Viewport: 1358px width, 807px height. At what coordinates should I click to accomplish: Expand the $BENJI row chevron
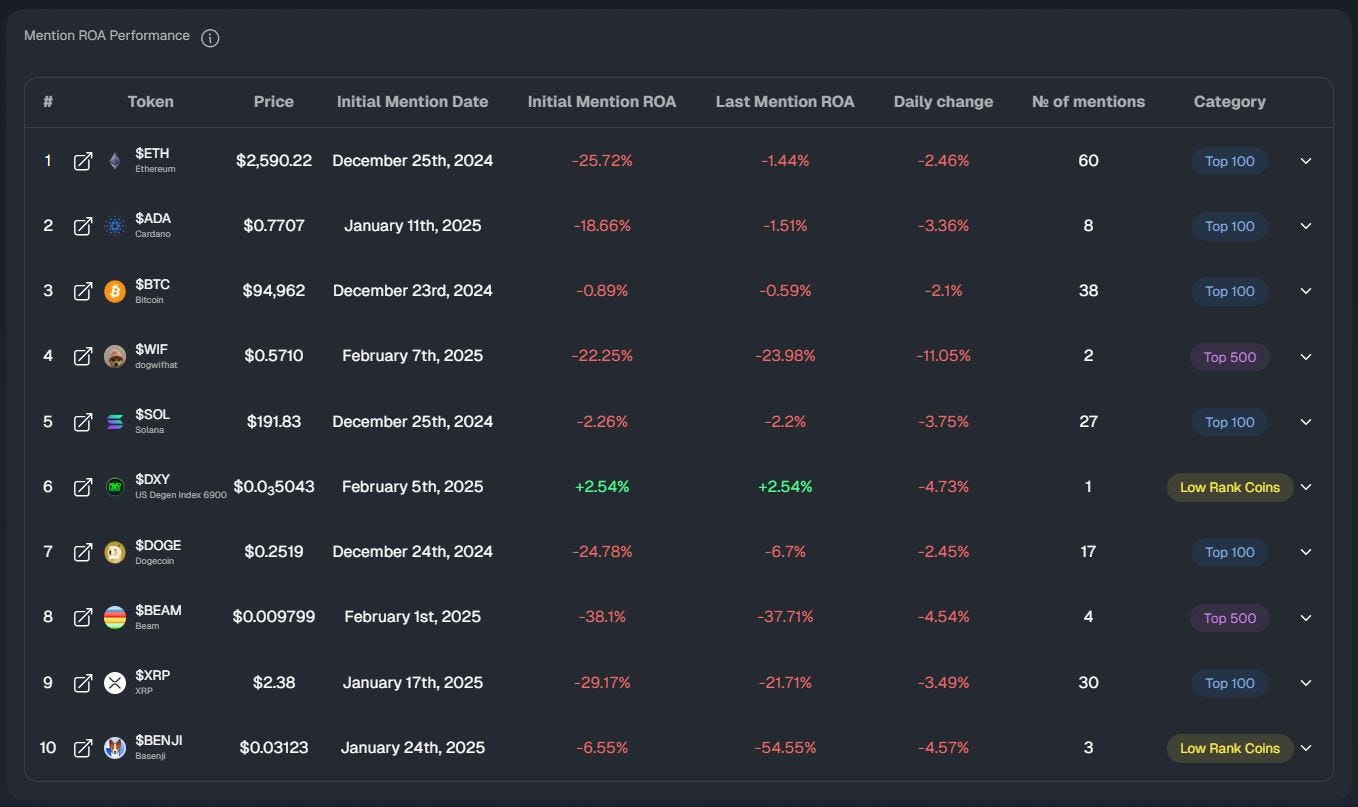[1305, 748]
